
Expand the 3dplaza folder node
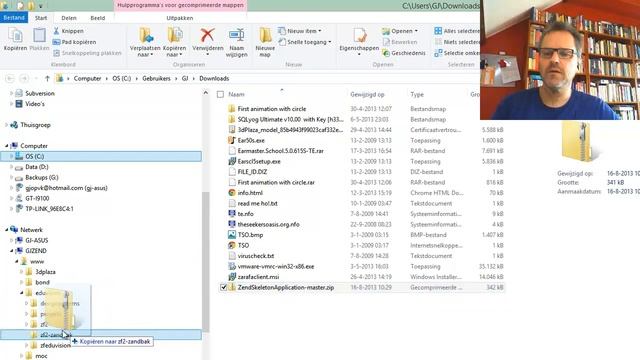22,271
